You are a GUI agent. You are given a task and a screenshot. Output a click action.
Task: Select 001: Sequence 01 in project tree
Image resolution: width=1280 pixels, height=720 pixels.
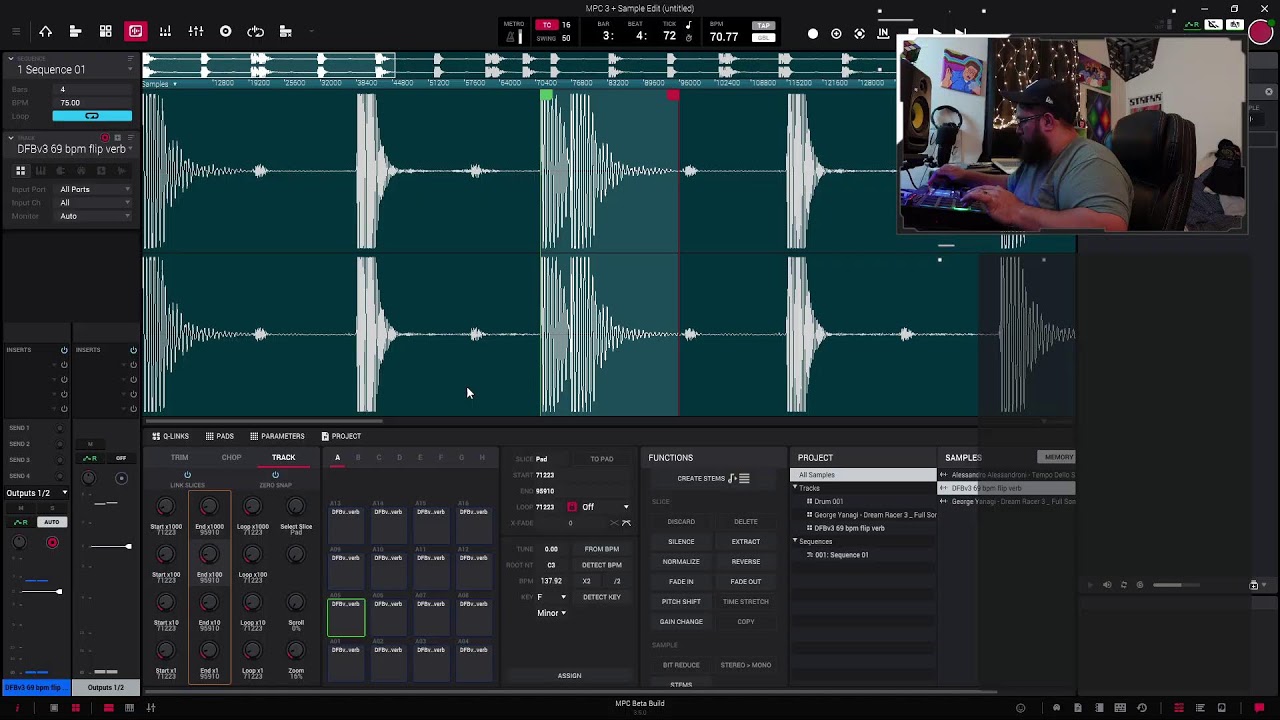pyautogui.click(x=841, y=555)
